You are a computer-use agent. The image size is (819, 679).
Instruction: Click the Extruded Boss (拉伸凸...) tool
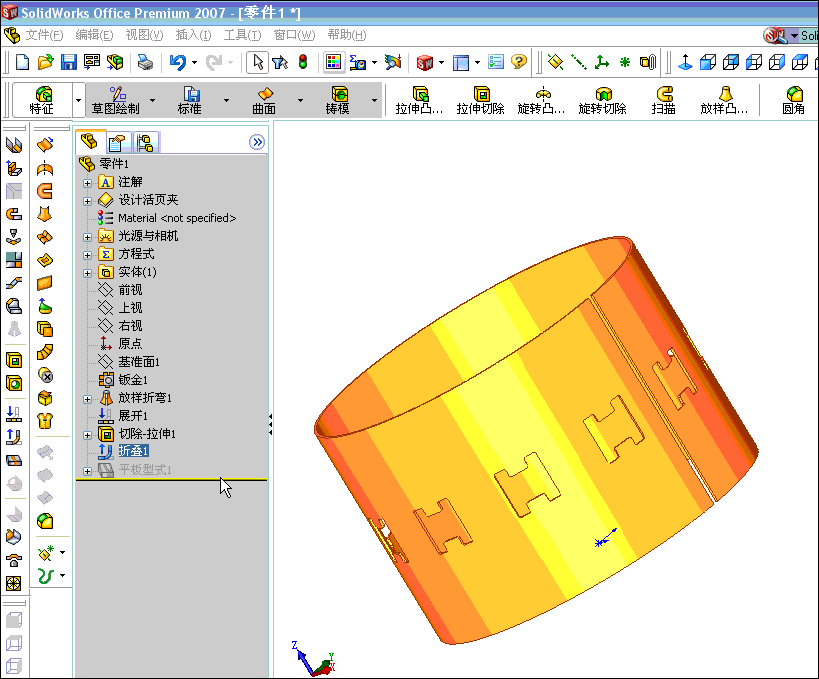tap(419, 100)
